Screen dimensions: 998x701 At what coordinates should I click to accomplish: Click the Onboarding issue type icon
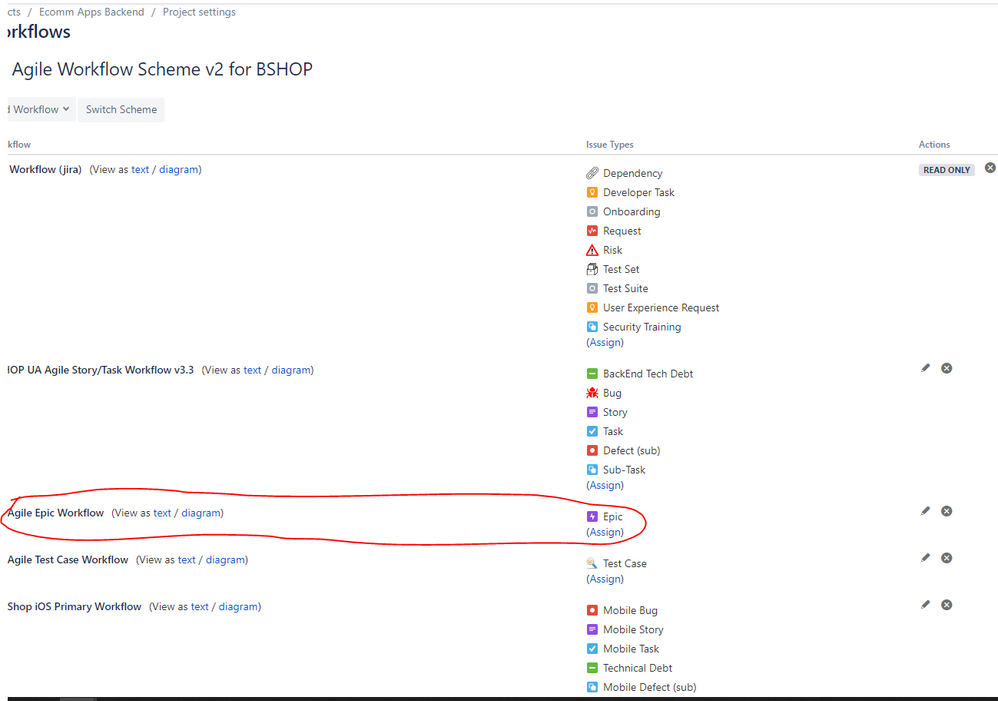[592, 211]
